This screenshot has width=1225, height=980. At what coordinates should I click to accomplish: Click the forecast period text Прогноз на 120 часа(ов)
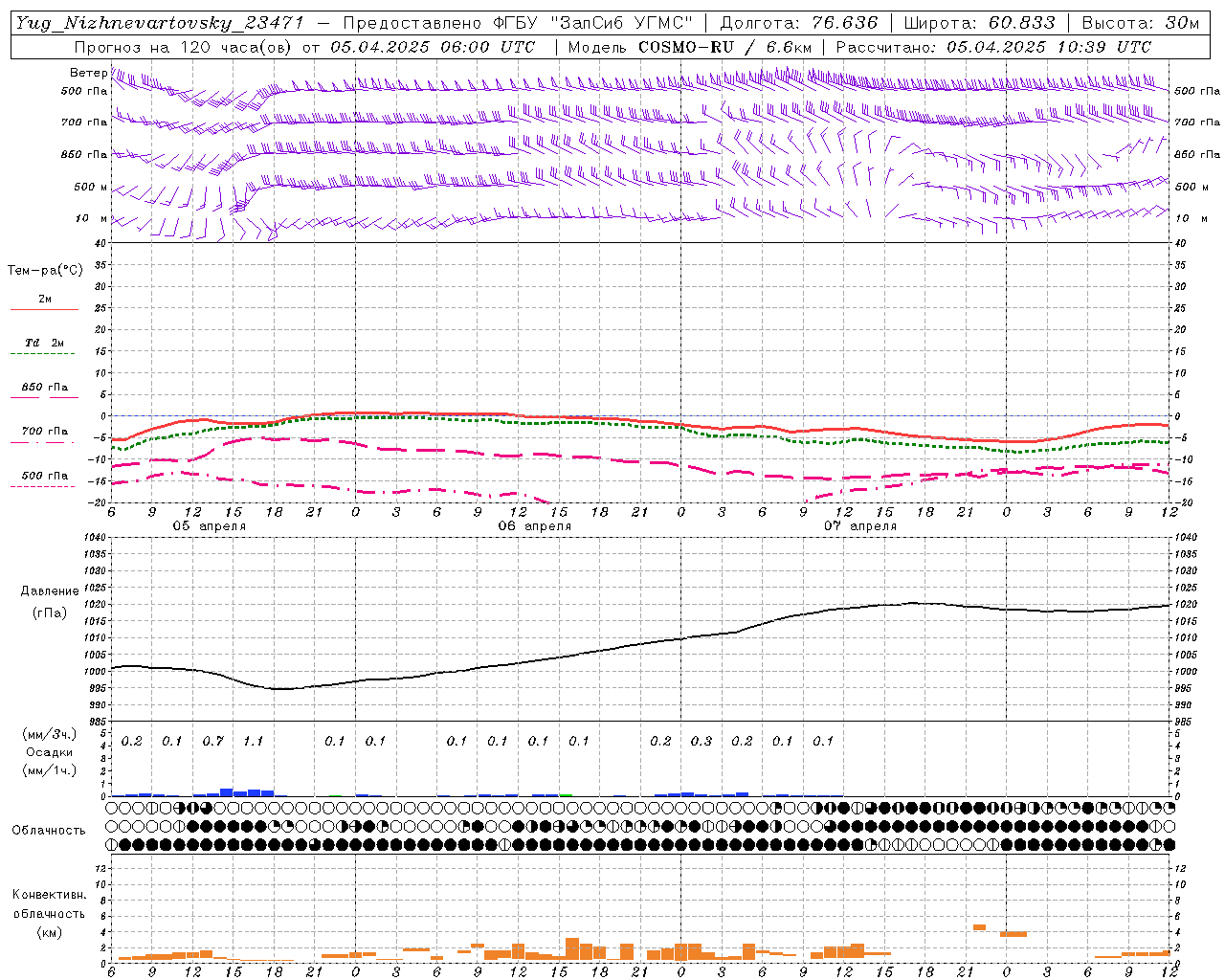(185, 47)
